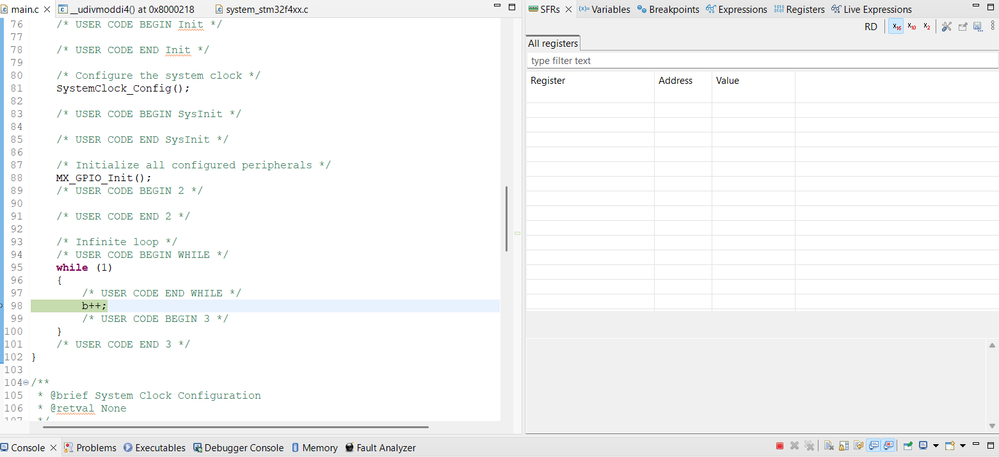The height and width of the screenshot is (457, 999).
Task: Click the SFRs detail pane scroll down arrow
Action: click(992, 425)
